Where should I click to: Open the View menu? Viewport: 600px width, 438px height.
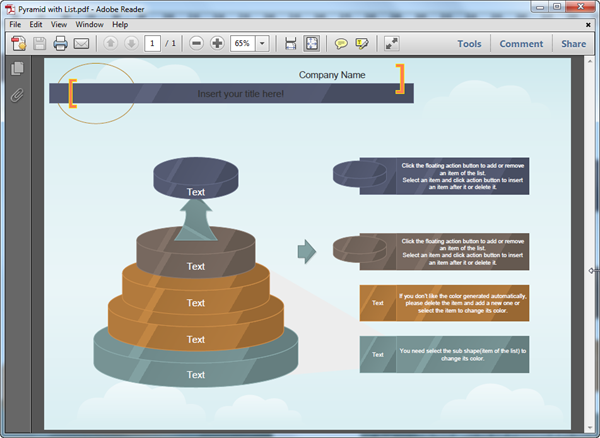tap(60, 24)
